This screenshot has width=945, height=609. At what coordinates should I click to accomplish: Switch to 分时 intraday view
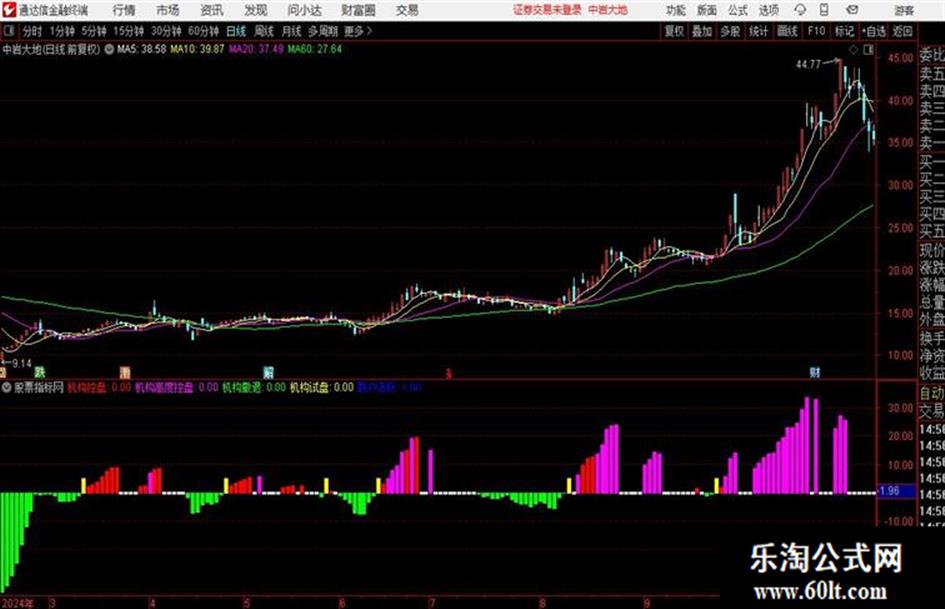coord(32,31)
